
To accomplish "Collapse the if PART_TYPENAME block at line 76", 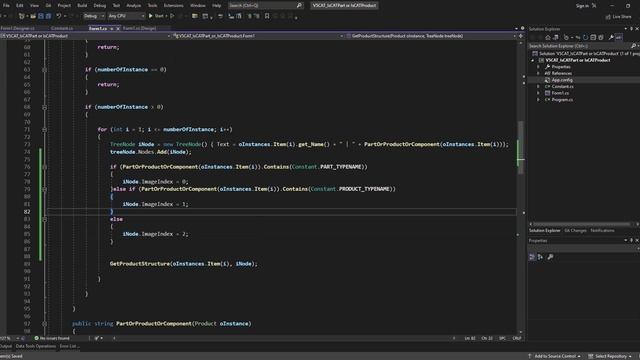I will (x=44, y=167).
